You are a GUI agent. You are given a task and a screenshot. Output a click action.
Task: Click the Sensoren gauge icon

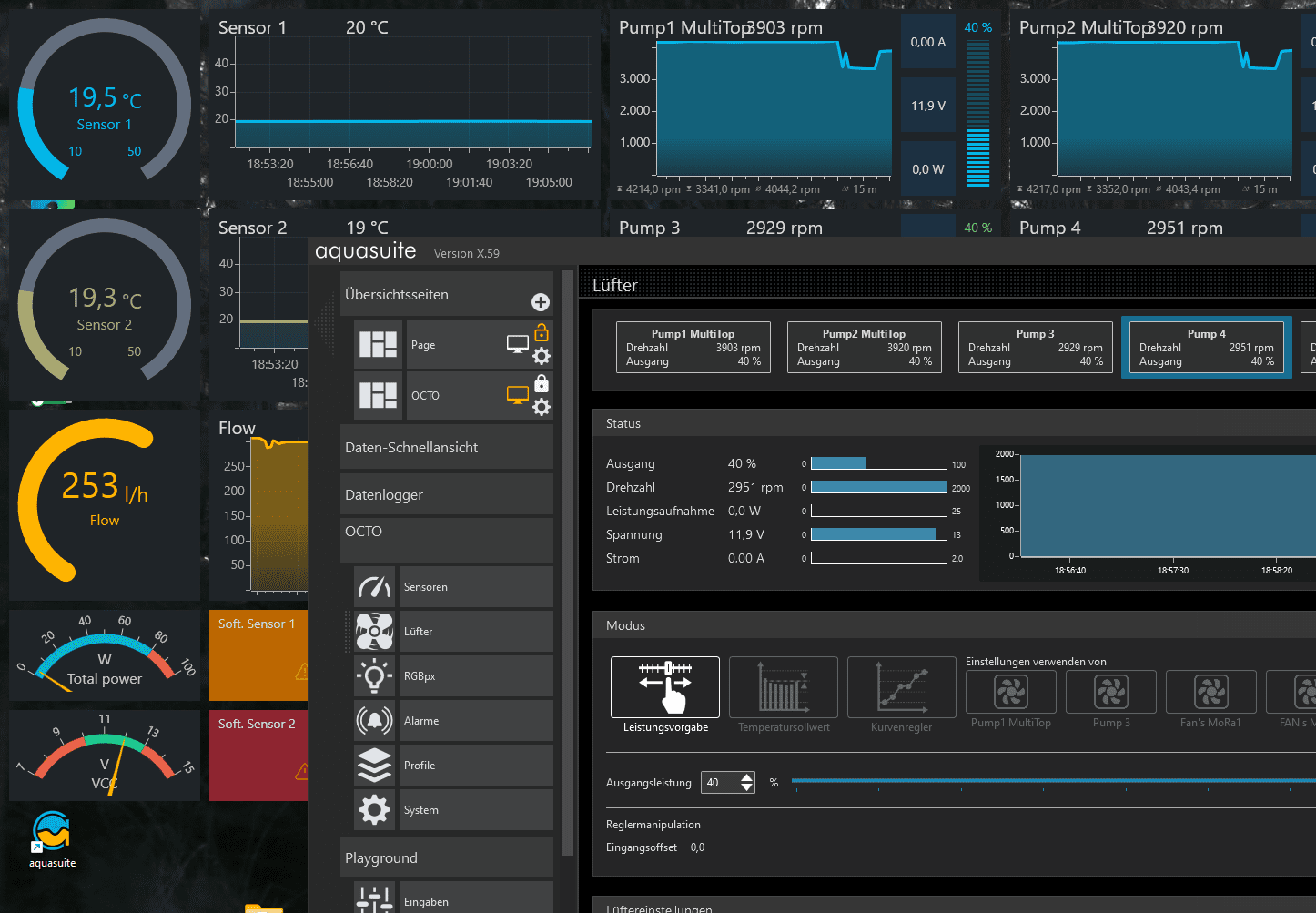374,587
